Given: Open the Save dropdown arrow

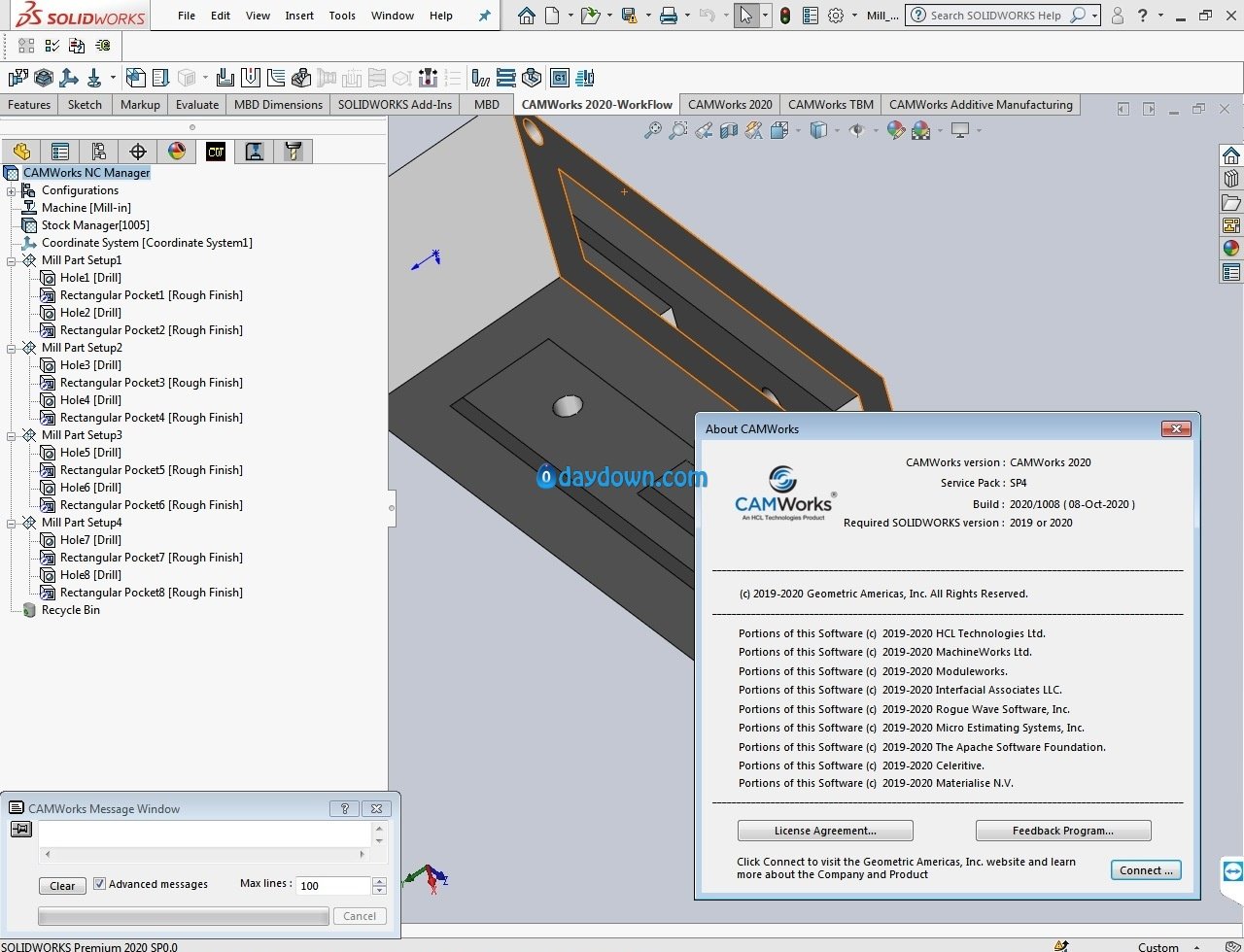Looking at the screenshot, I should pyautogui.click(x=646, y=16).
